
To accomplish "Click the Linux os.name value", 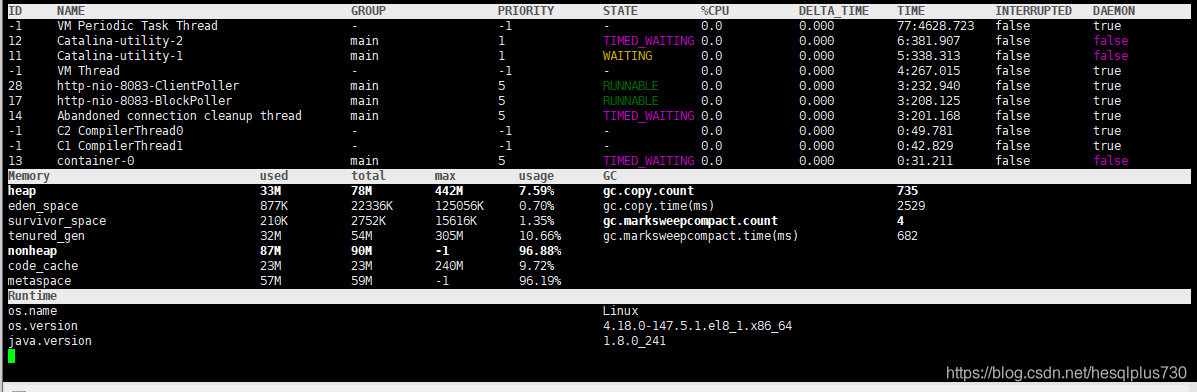I will click(x=620, y=311).
